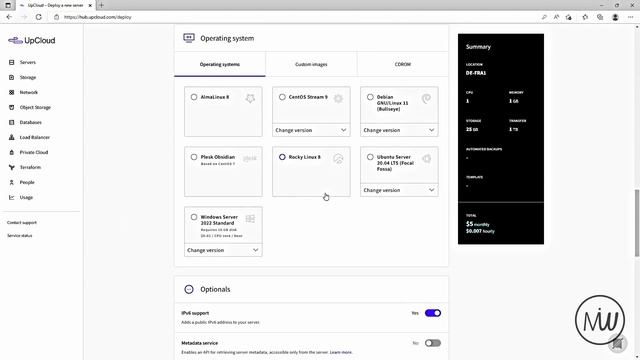The image size is (640, 360).
Task: Click the AlmaLinux logo icon
Action: point(250,98)
